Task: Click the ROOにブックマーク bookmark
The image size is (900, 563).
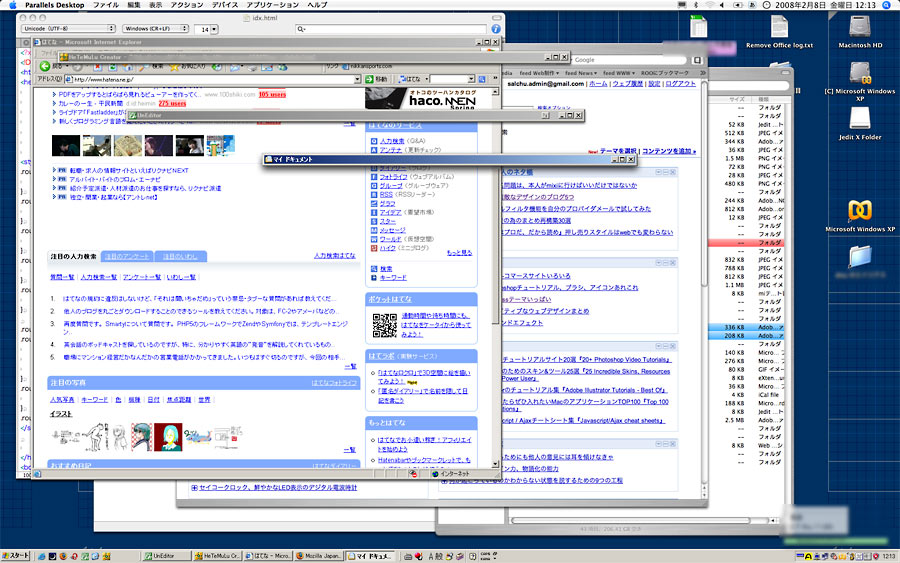Action: pos(665,73)
